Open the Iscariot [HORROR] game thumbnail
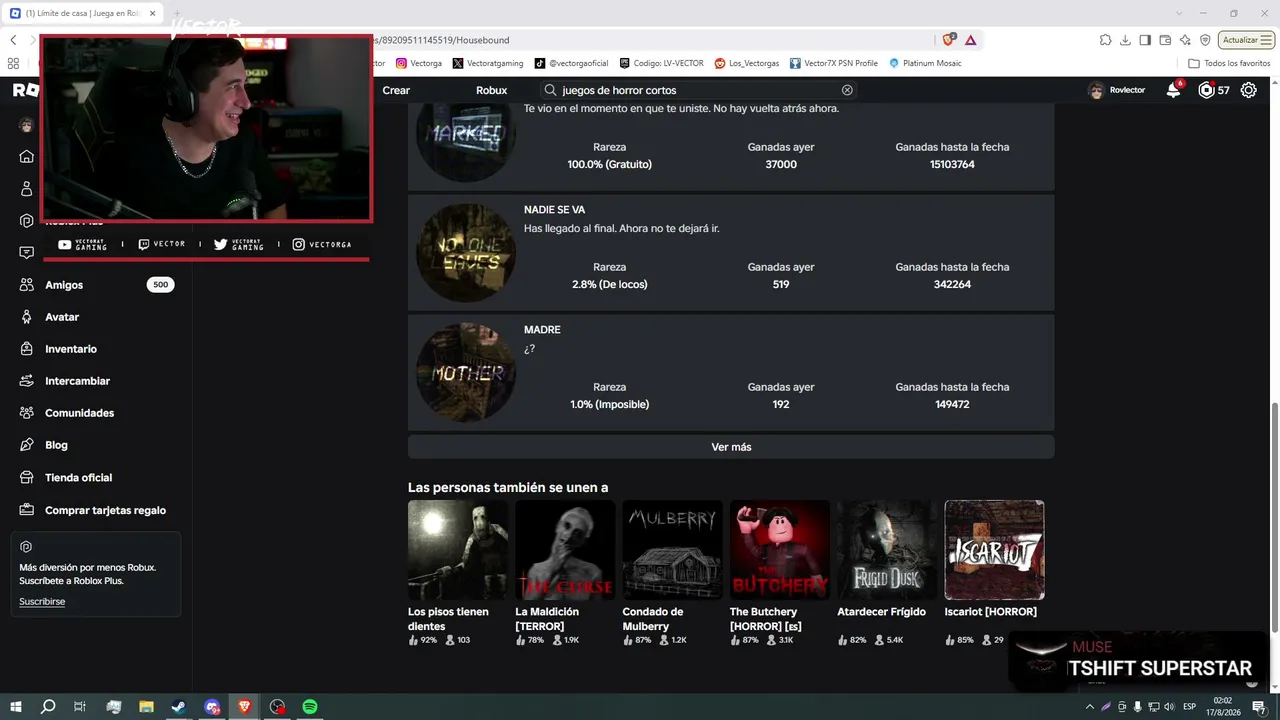1280x720 pixels. [994, 550]
